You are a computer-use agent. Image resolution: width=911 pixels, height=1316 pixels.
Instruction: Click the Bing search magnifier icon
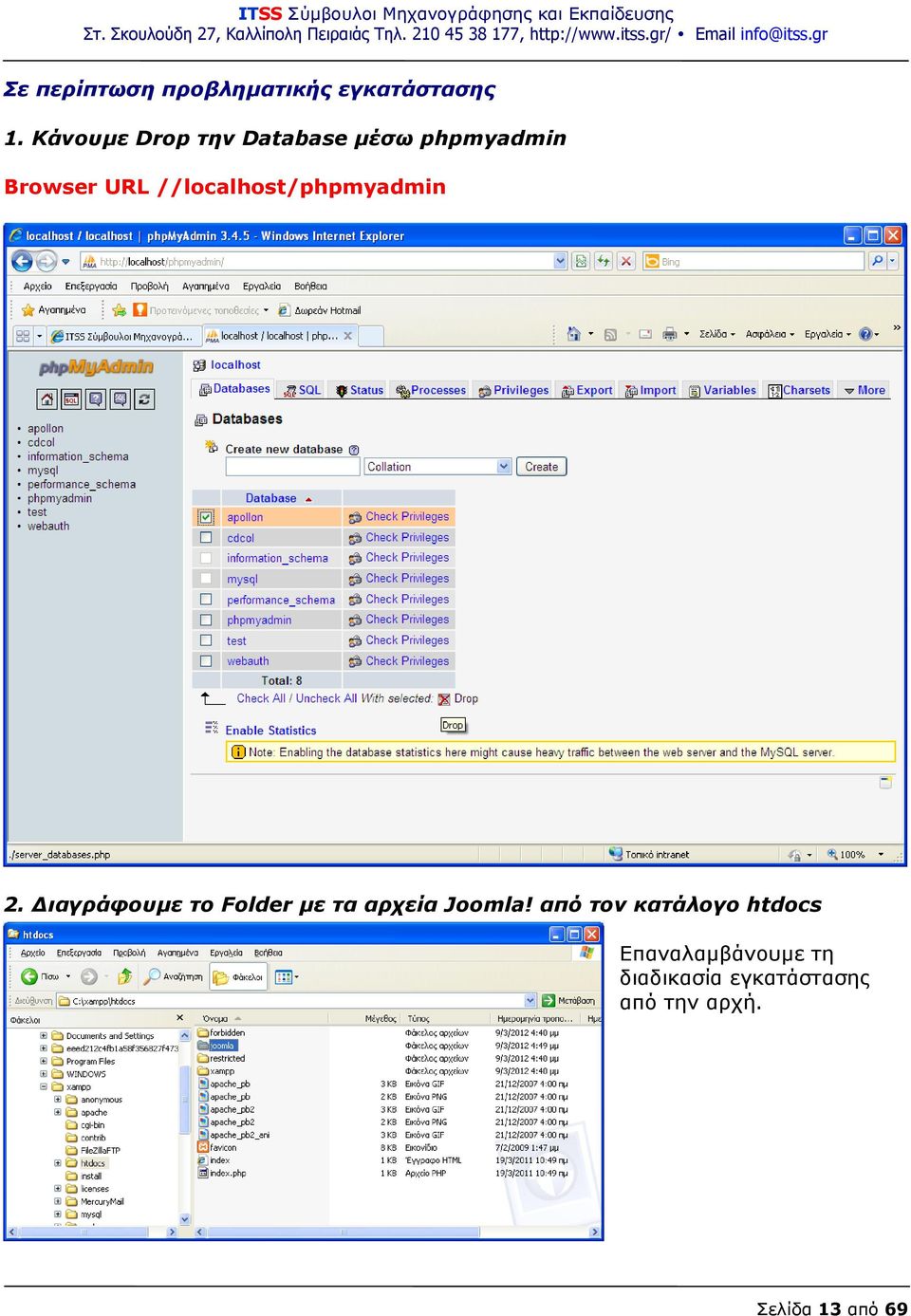pyautogui.click(x=877, y=261)
